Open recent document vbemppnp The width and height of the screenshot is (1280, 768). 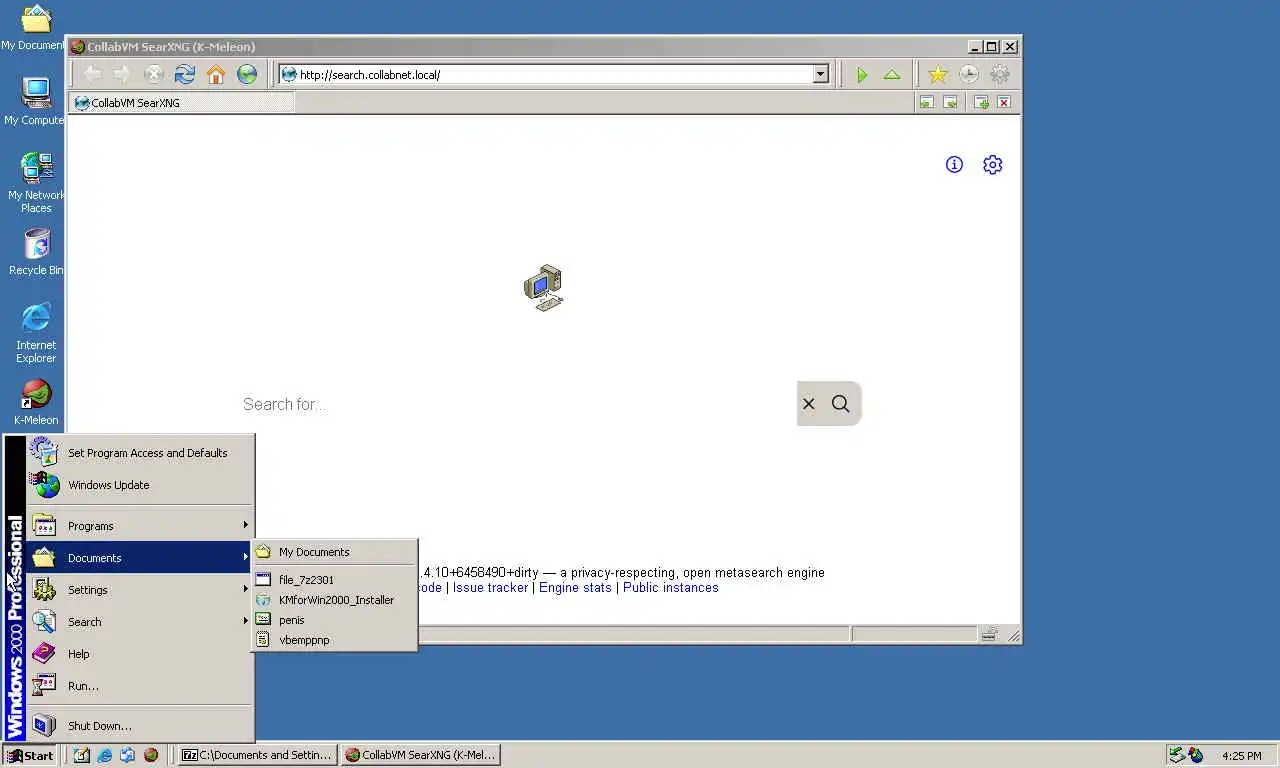pyautogui.click(x=334, y=640)
